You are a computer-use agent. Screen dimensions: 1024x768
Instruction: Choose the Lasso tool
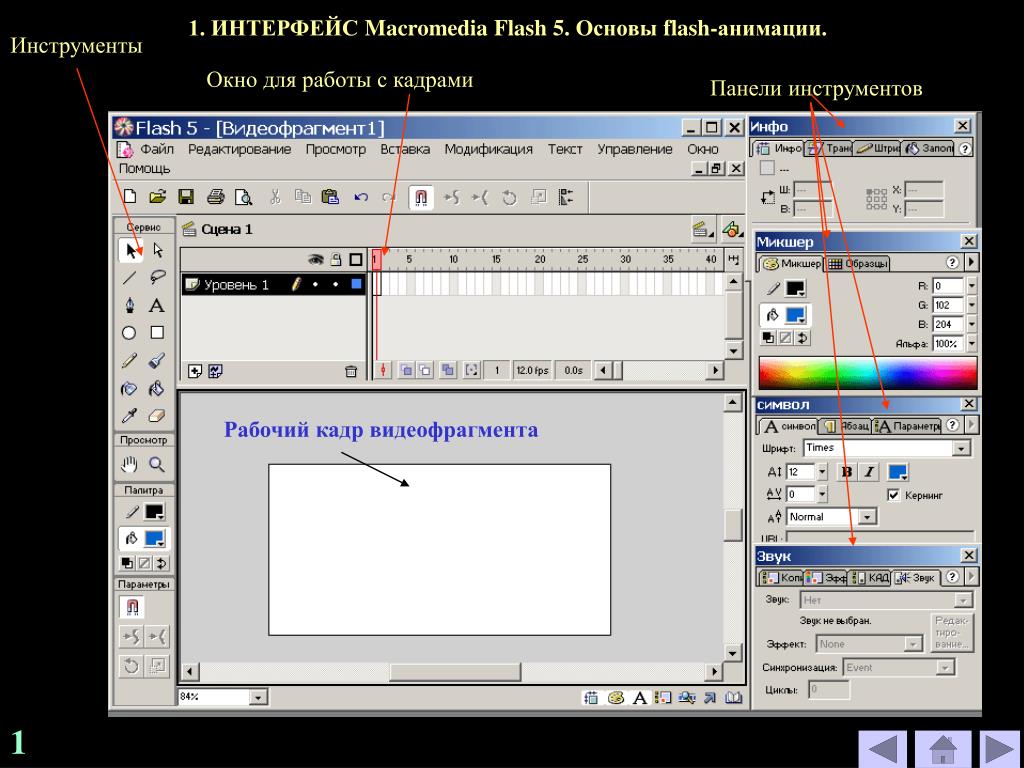157,278
